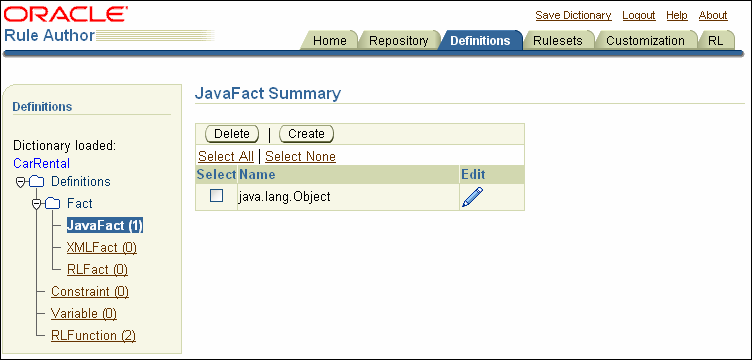Select JavaFact (1) in the tree

pyautogui.click(x=105, y=225)
